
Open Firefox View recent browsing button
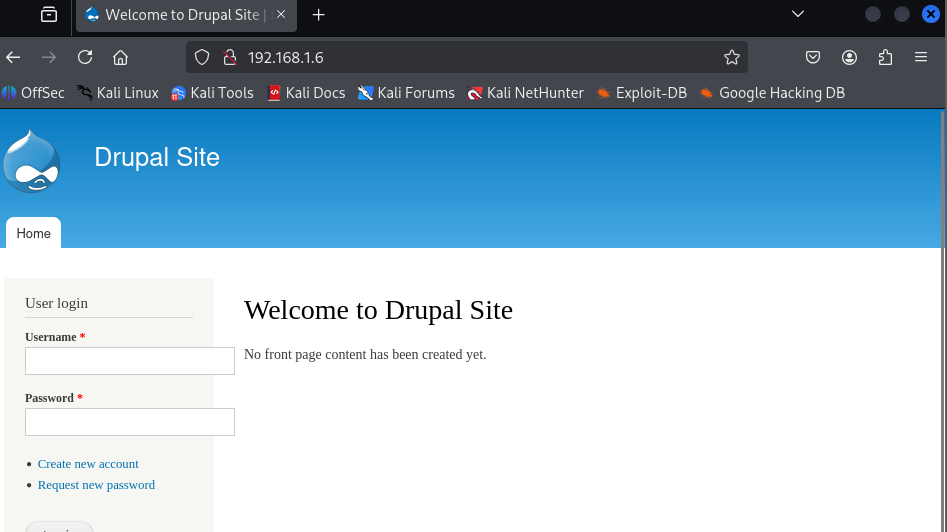coord(49,14)
